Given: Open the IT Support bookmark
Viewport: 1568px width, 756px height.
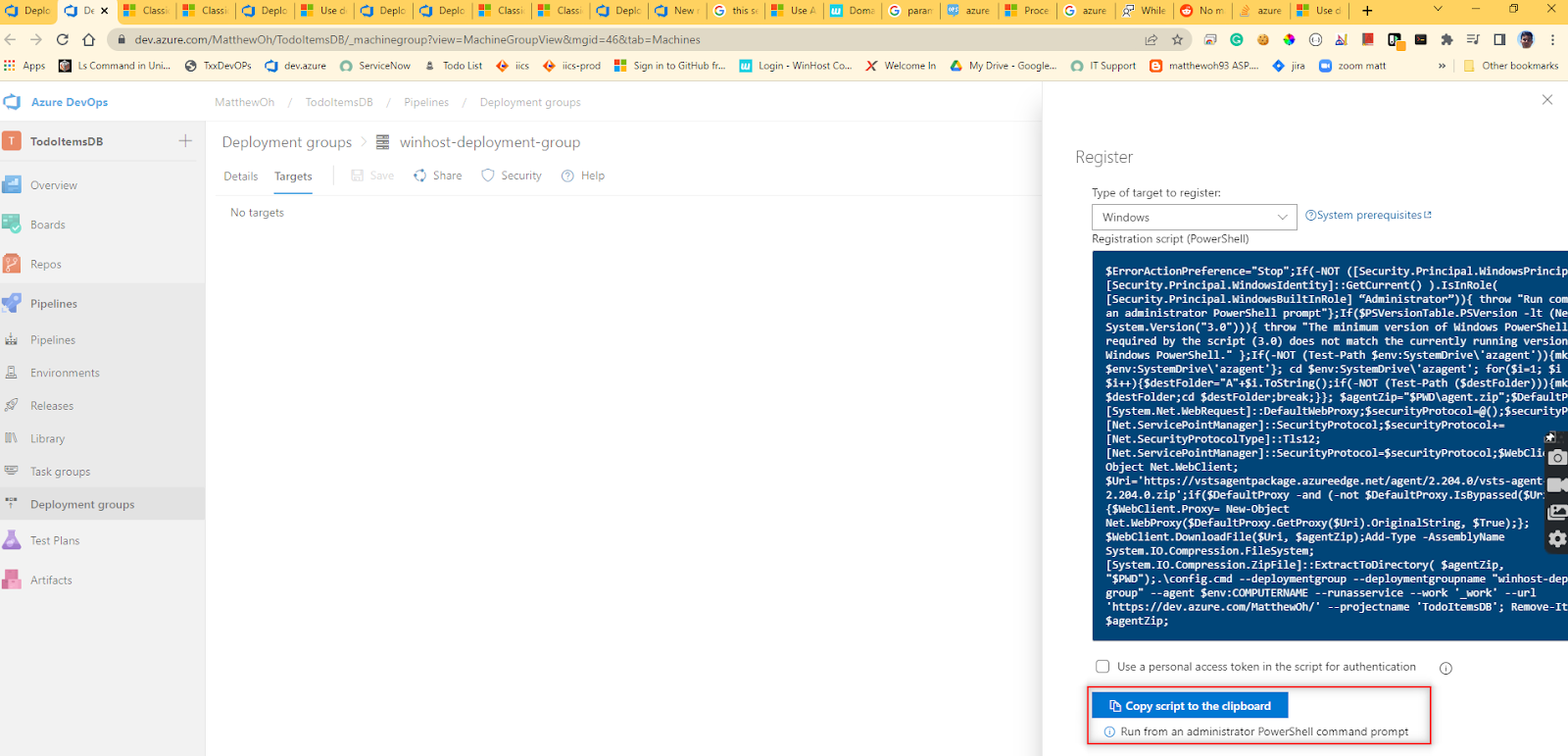Looking at the screenshot, I should pos(1103,66).
